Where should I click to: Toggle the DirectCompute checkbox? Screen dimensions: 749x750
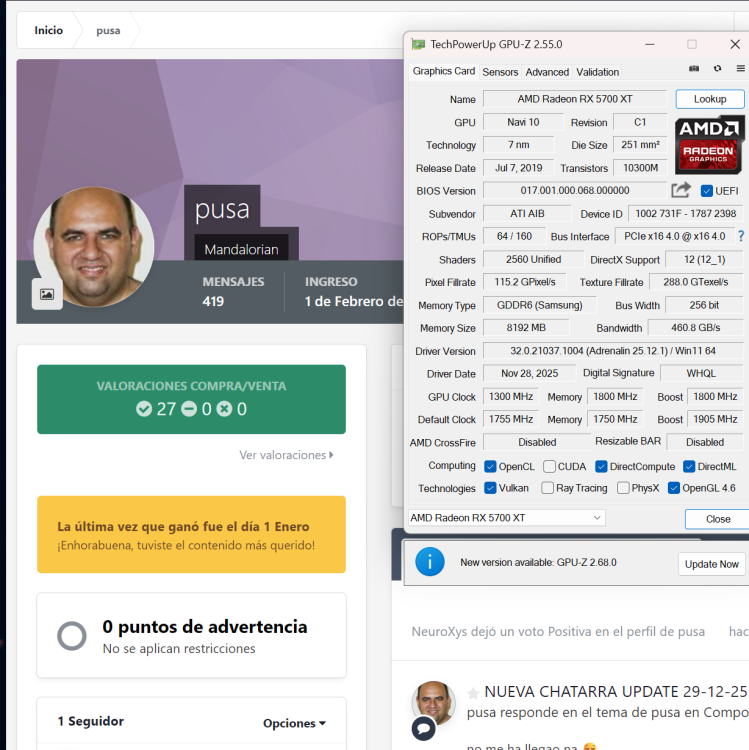point(601,466)
